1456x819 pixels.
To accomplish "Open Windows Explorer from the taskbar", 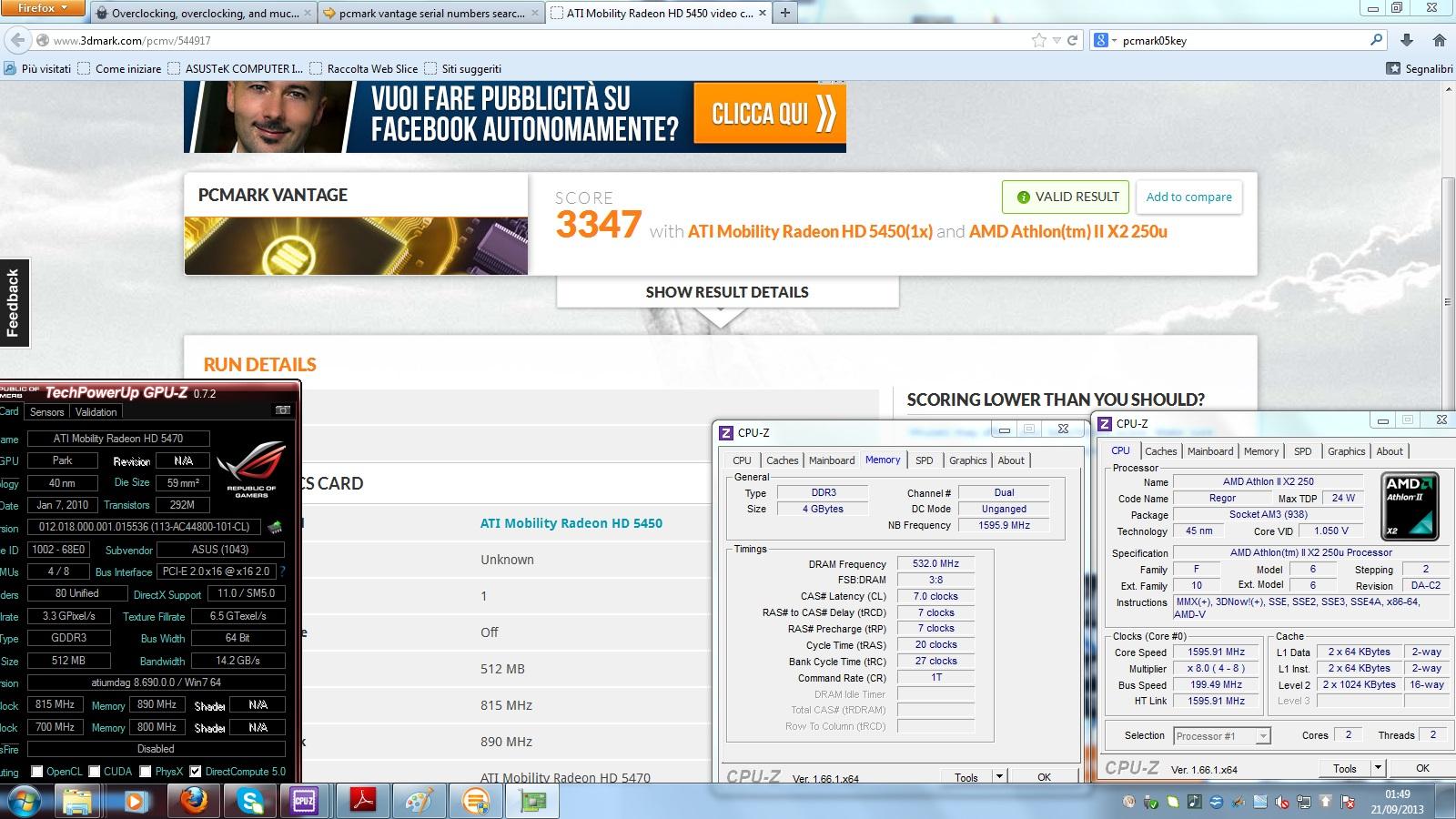I will point(77,801).
